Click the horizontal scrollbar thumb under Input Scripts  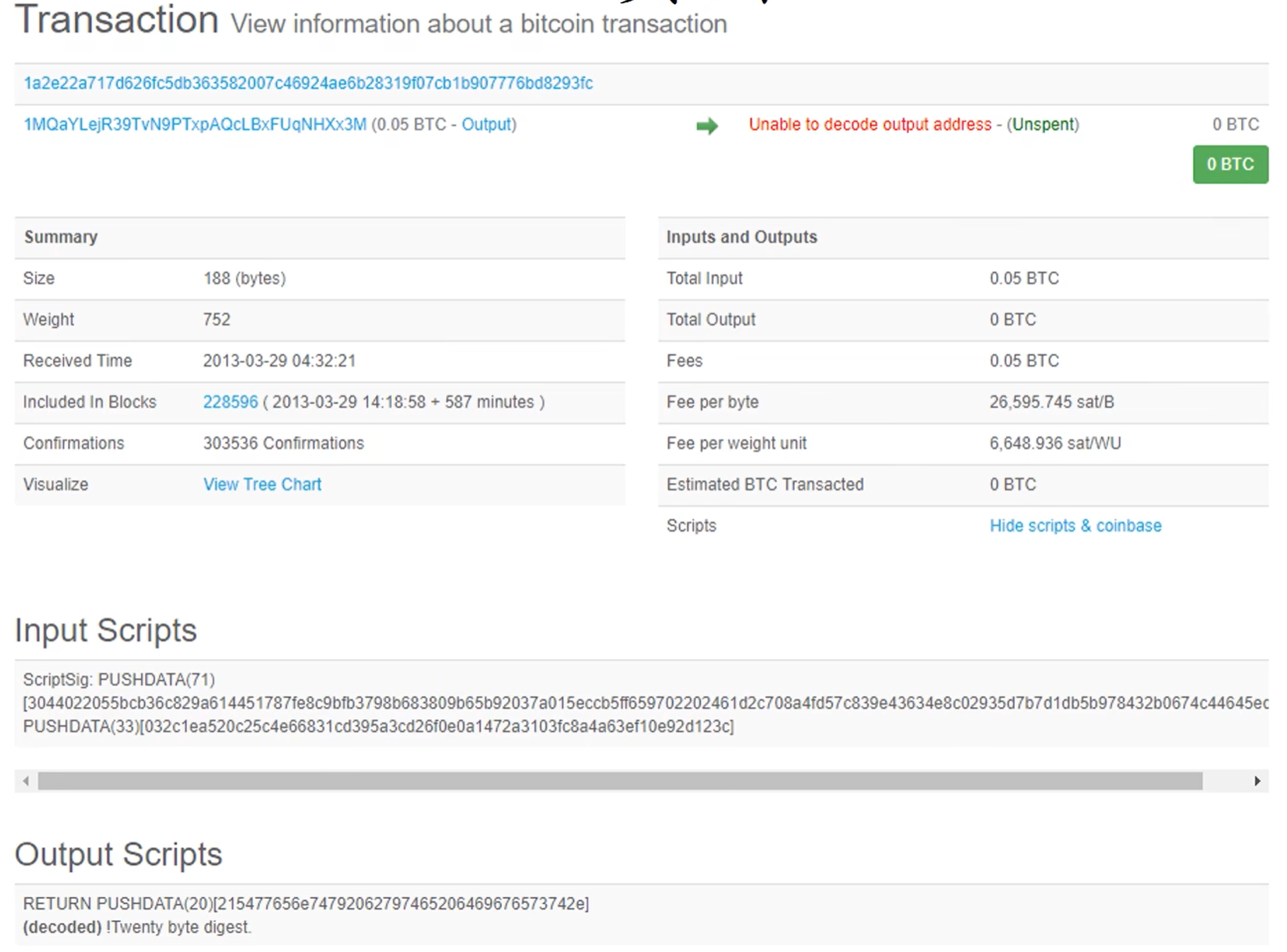[x=620, y=781]
